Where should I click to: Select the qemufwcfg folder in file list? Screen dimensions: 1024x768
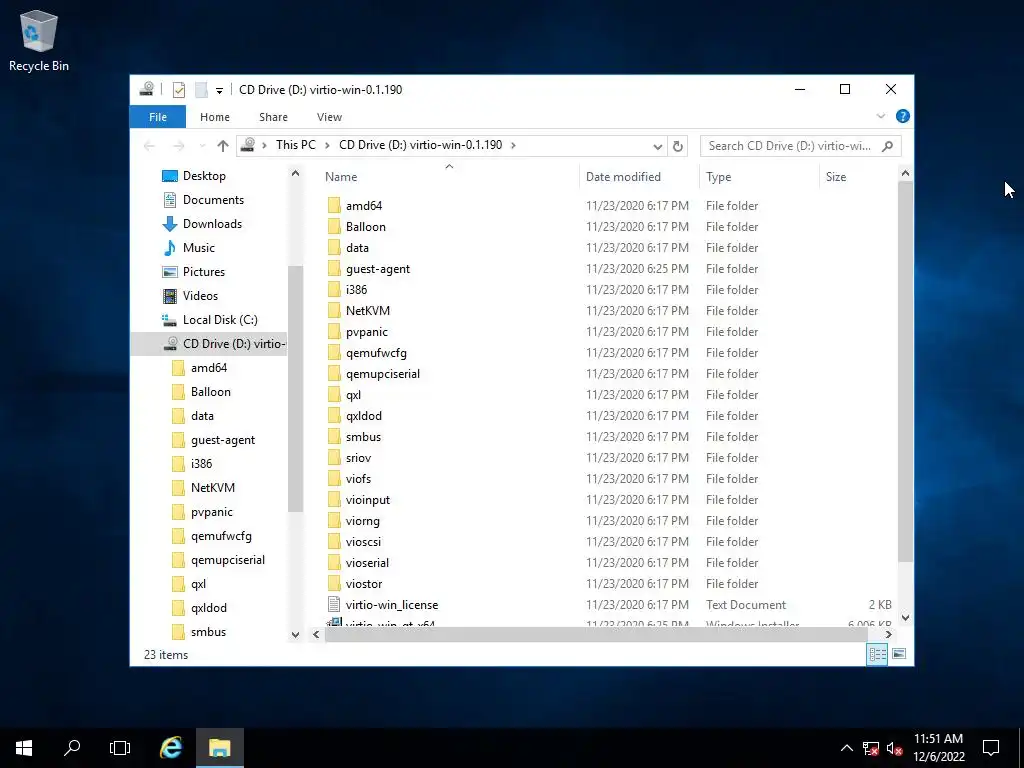point(376,353)
